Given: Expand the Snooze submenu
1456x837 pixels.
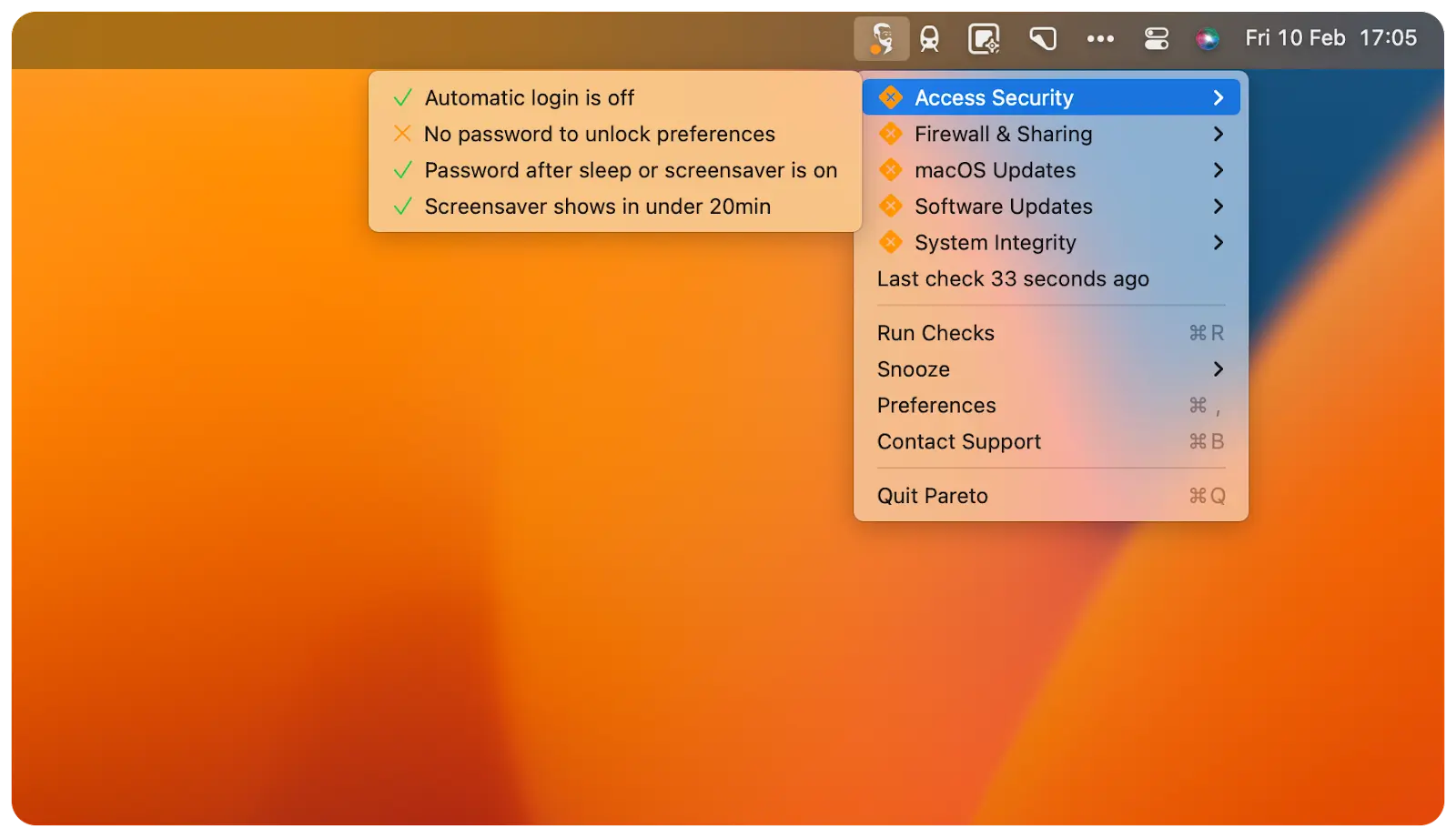Looking at the screenshot, I should tap(1219, 369).
